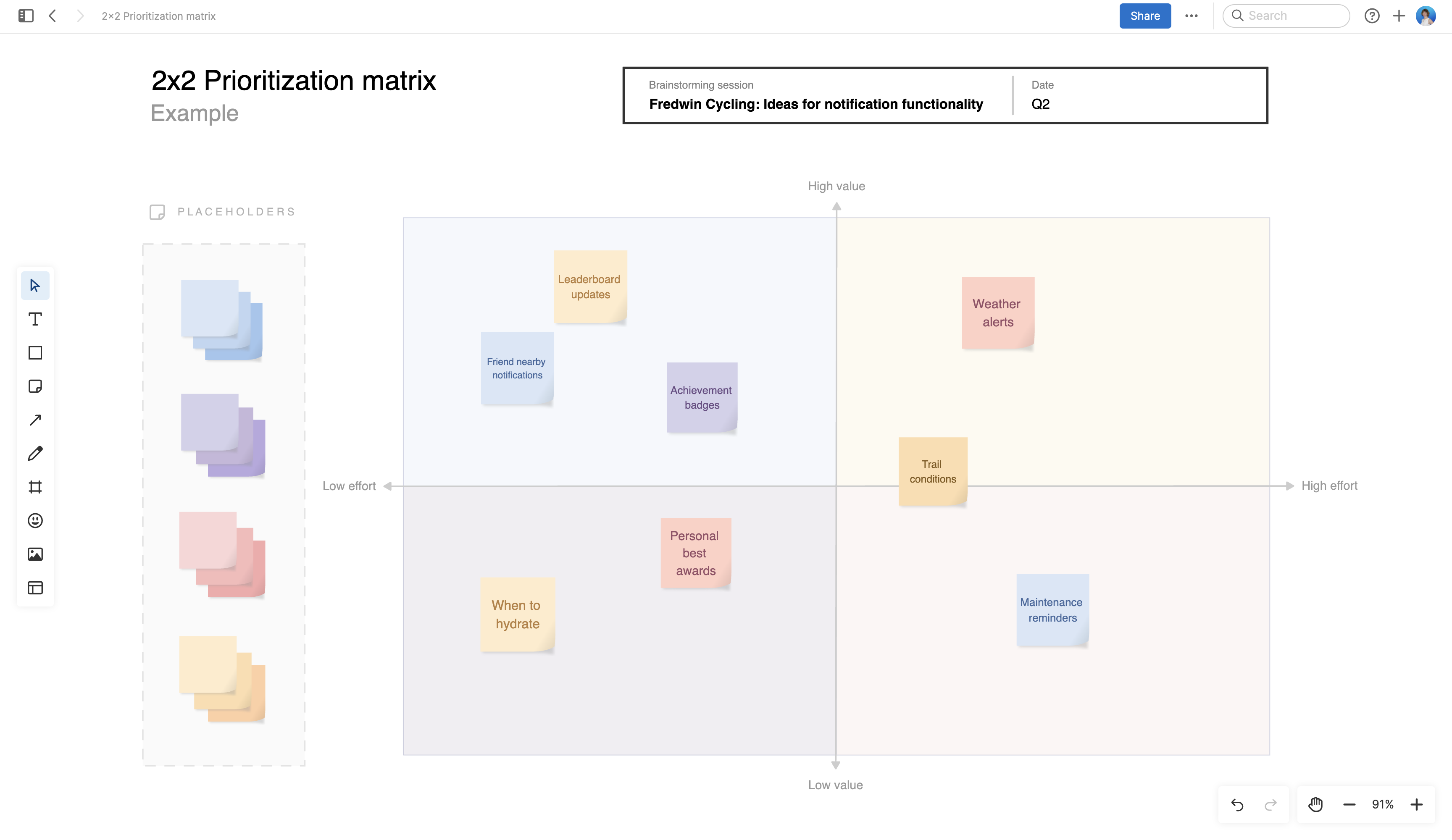The image size is (1452, 840).
Task: Undo the last action
Action: pyautogui.click(x=1238, y=804)
